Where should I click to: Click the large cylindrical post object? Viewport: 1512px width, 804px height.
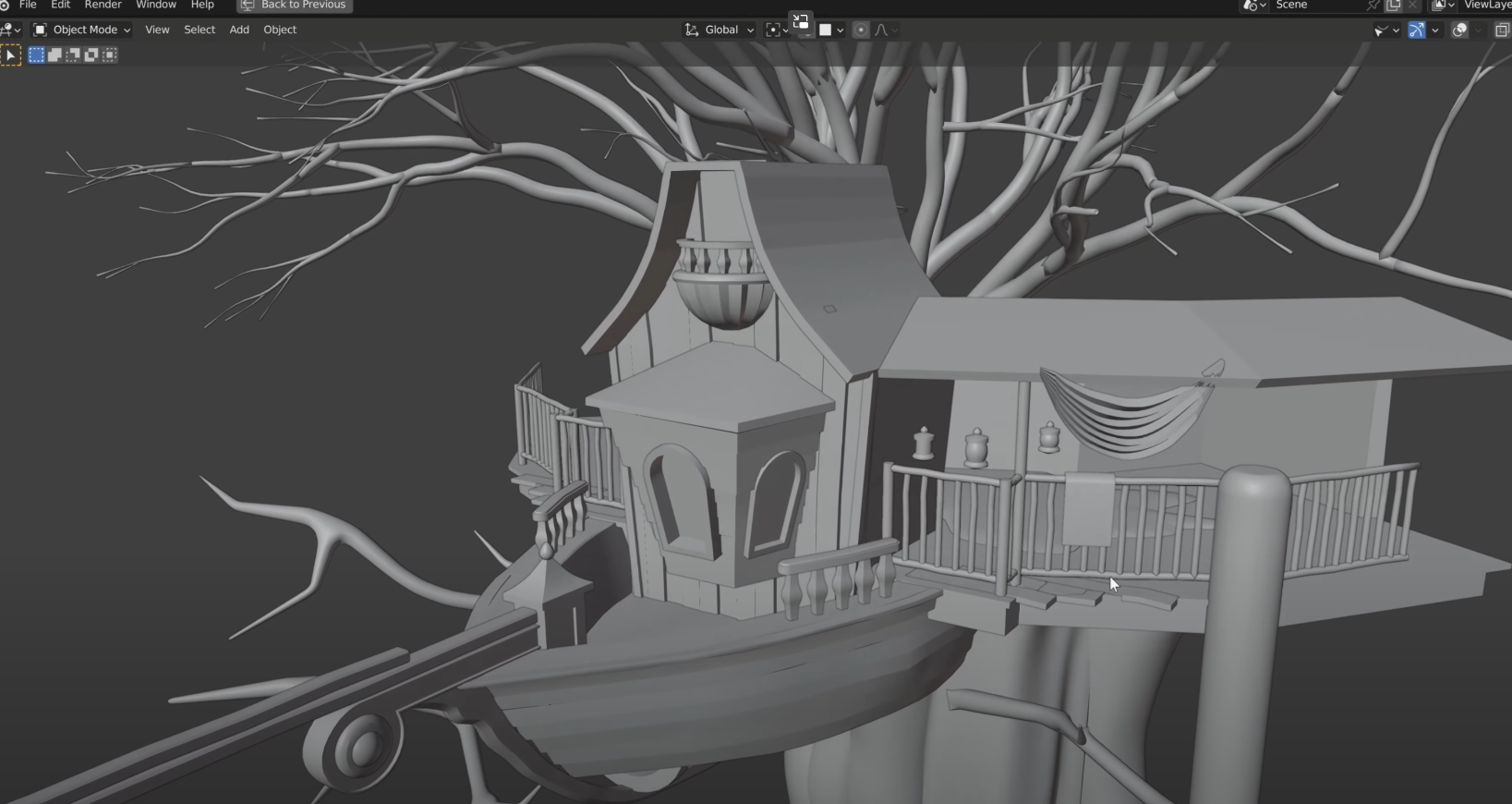point(1242,638)
